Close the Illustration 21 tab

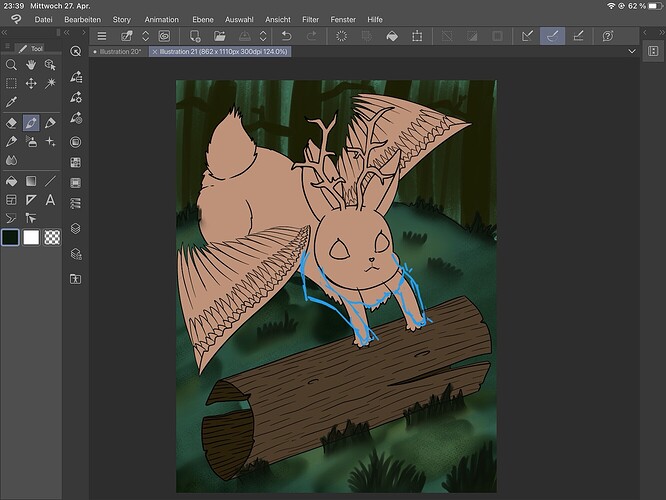pos(154,51)
